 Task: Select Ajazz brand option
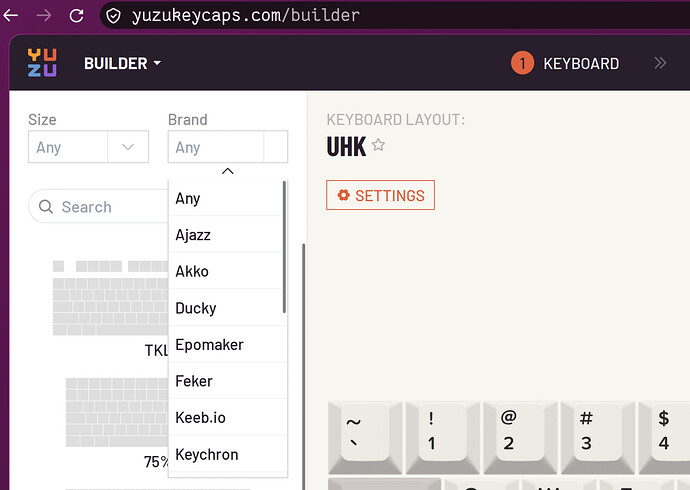coord(228,234)
